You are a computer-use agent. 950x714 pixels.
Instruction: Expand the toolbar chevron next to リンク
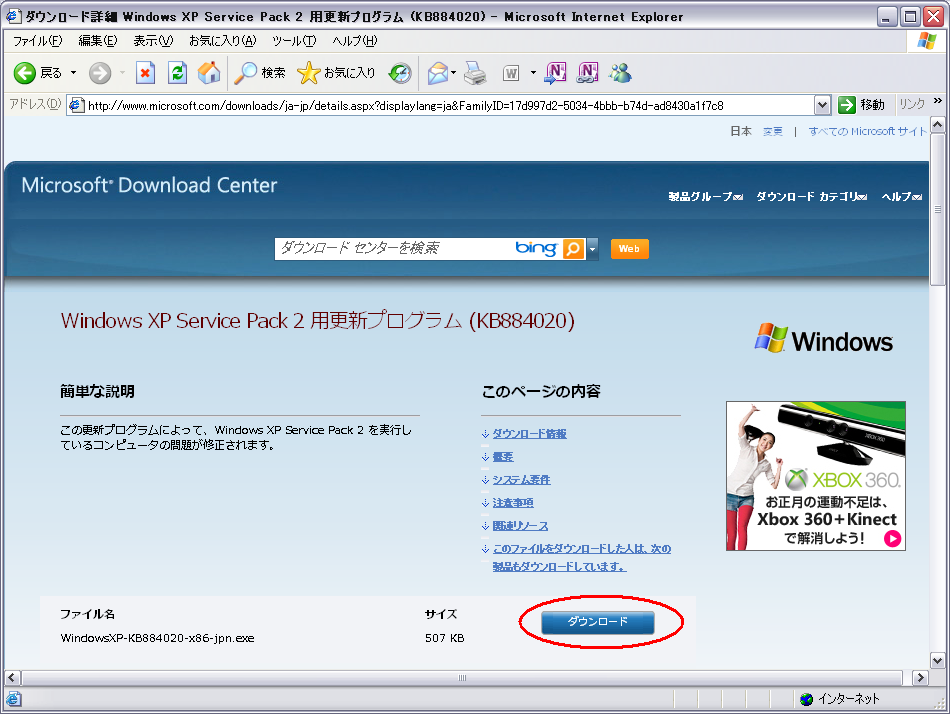click(938, 101)
